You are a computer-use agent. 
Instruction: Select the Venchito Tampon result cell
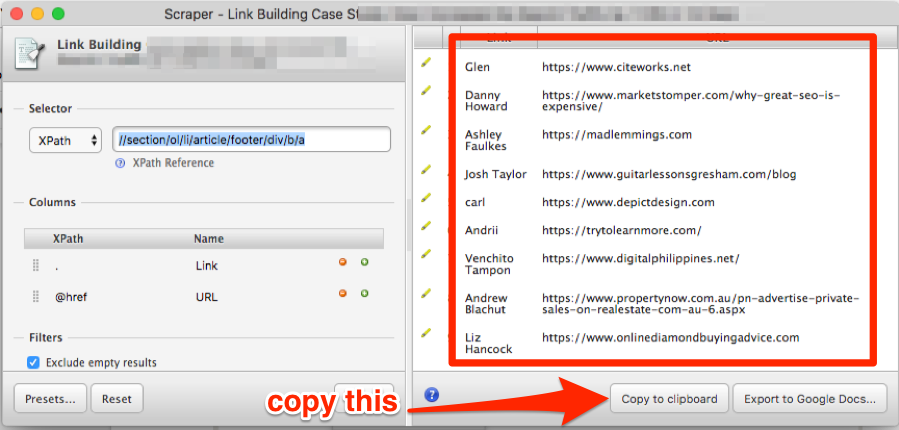pyautogui.click(x=489, y=264)
